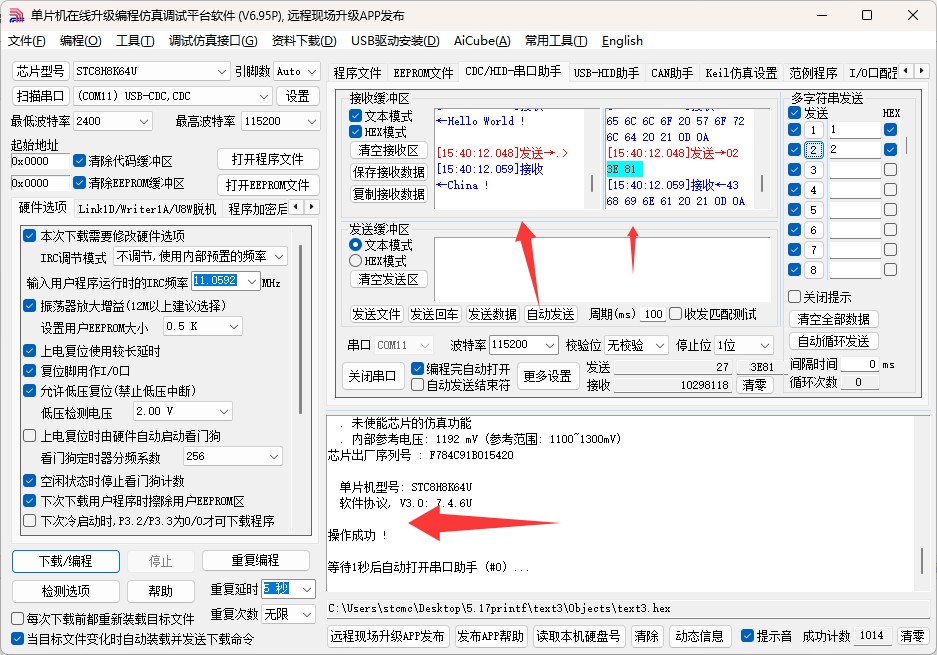Click the HEX receive pane scrollbar
This screenshot has height=655, width=937.
762,183
